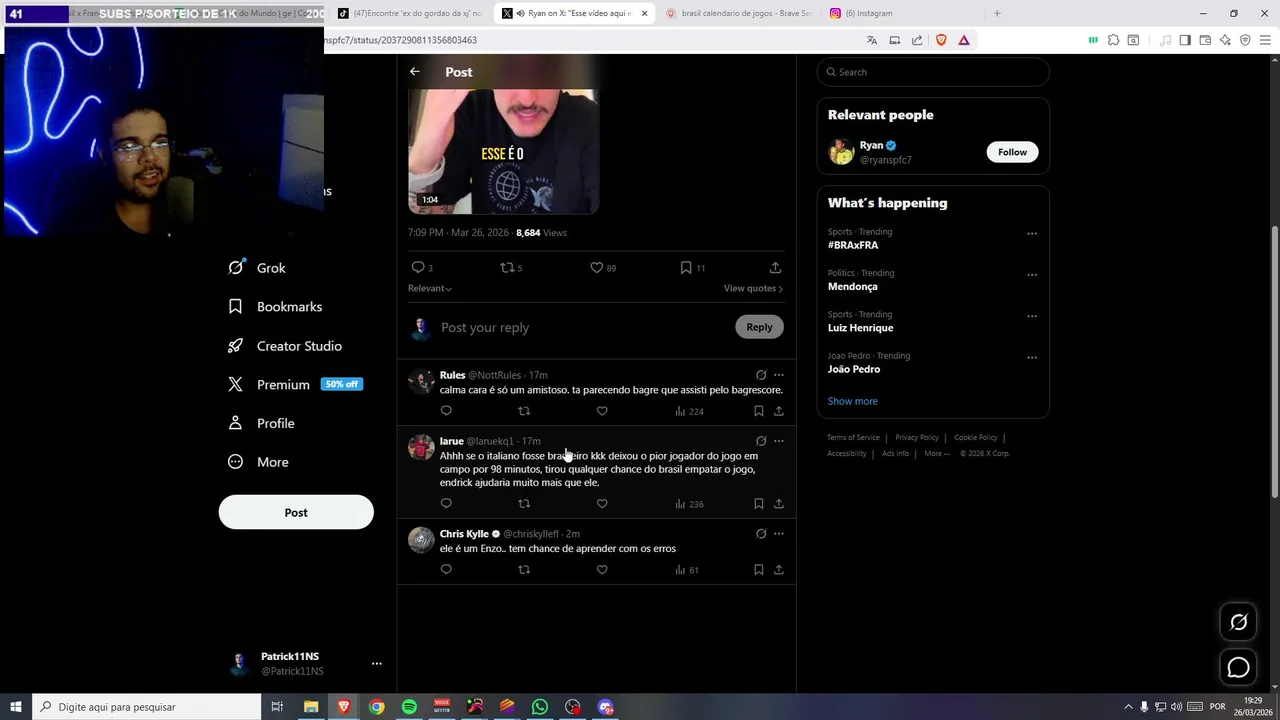This screenshot has width=1280, height=720.
Task: Follow Ryan in Relevant people
Action: (x=1012, y=152)
